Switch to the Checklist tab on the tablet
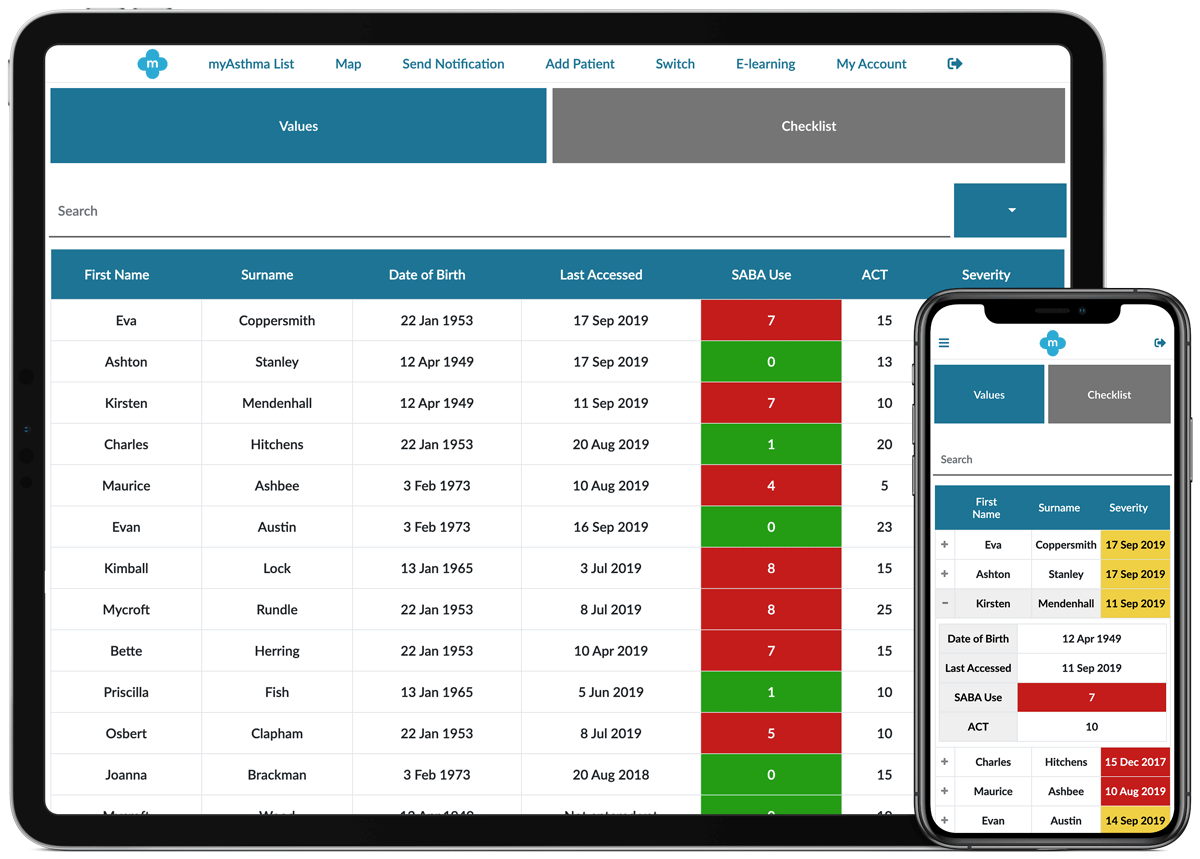 point(808,126)
